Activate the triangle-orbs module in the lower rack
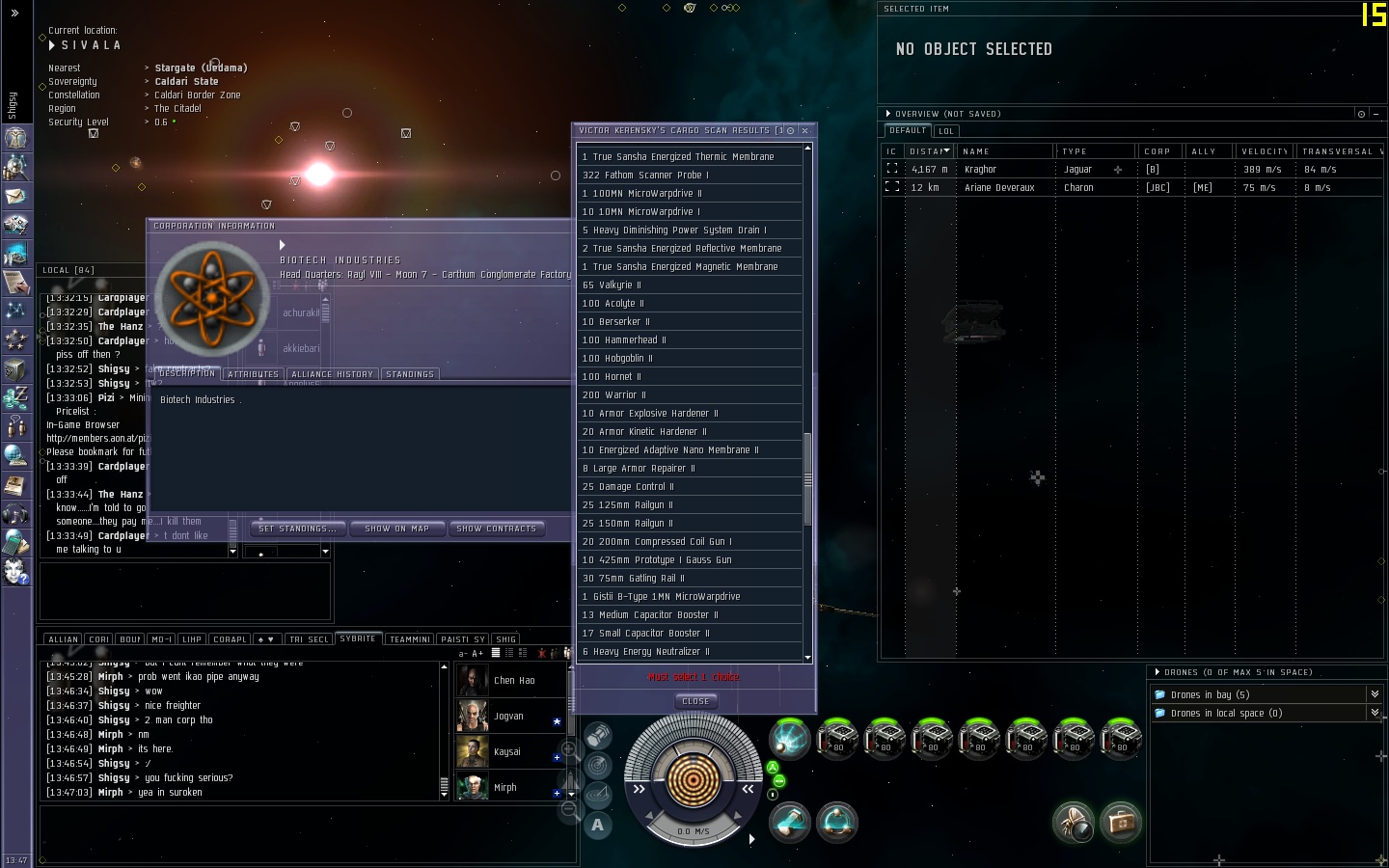Screen dimensions: 1389x868 (x=837, y=823)
